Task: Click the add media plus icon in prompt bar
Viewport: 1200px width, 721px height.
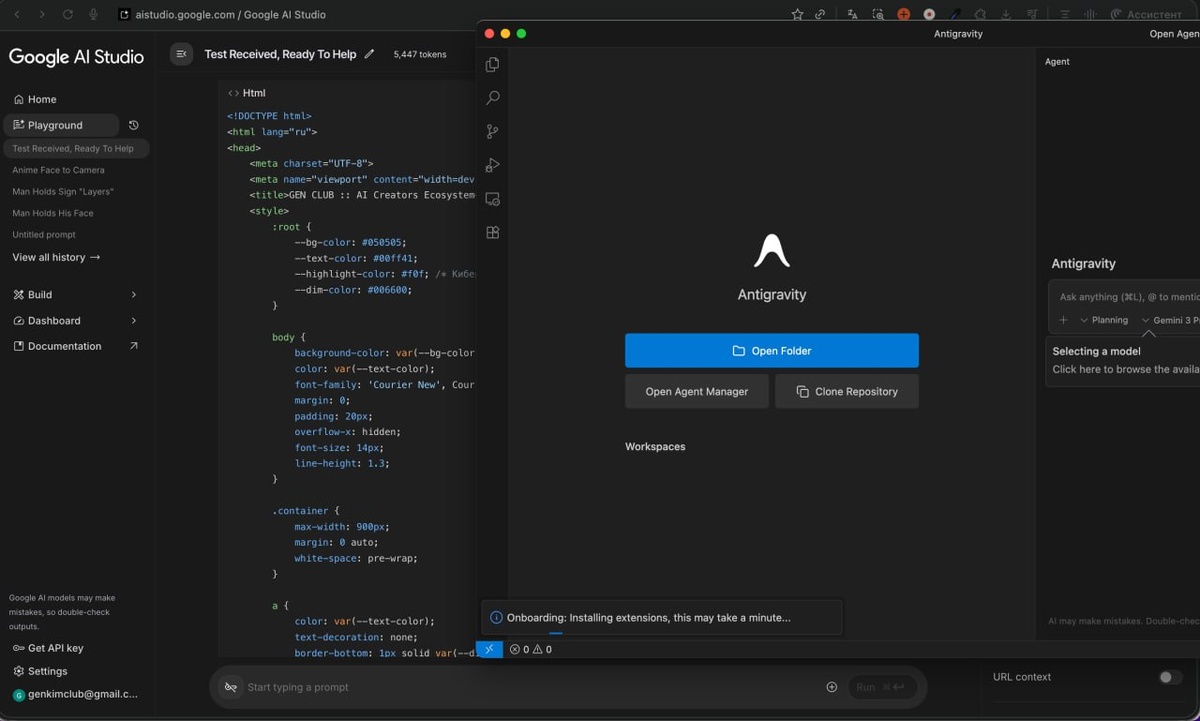Action: click(831, 687)
